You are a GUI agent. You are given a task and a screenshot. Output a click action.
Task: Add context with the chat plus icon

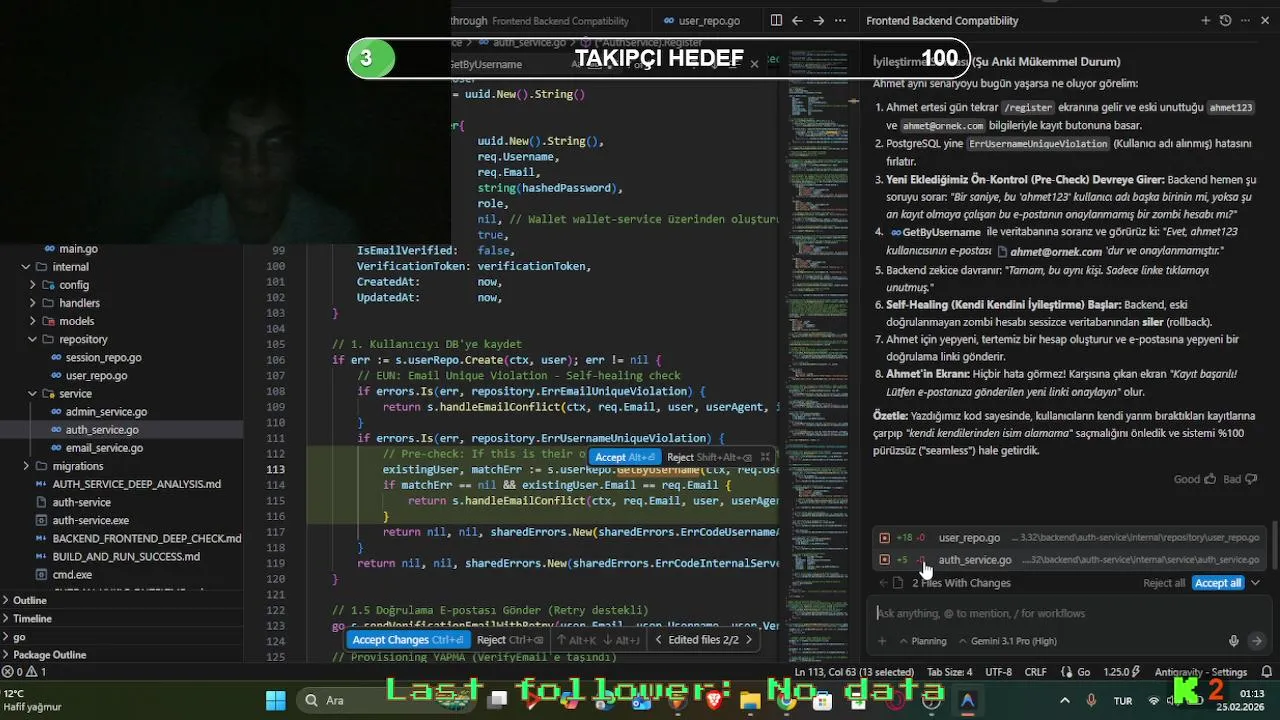(x=882, y=641)
